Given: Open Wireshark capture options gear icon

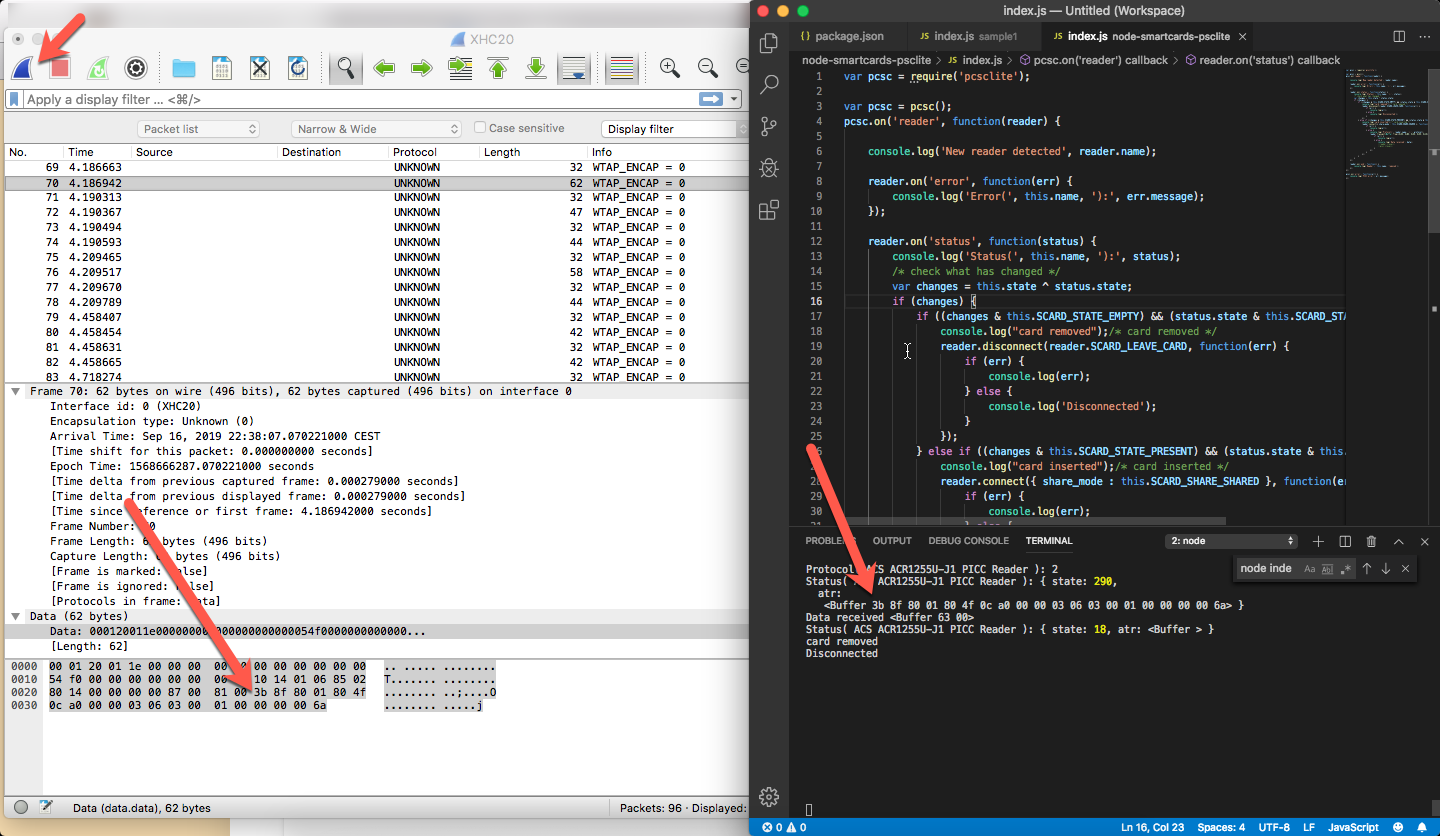Looking at the screenshot, I should point(136,68).
